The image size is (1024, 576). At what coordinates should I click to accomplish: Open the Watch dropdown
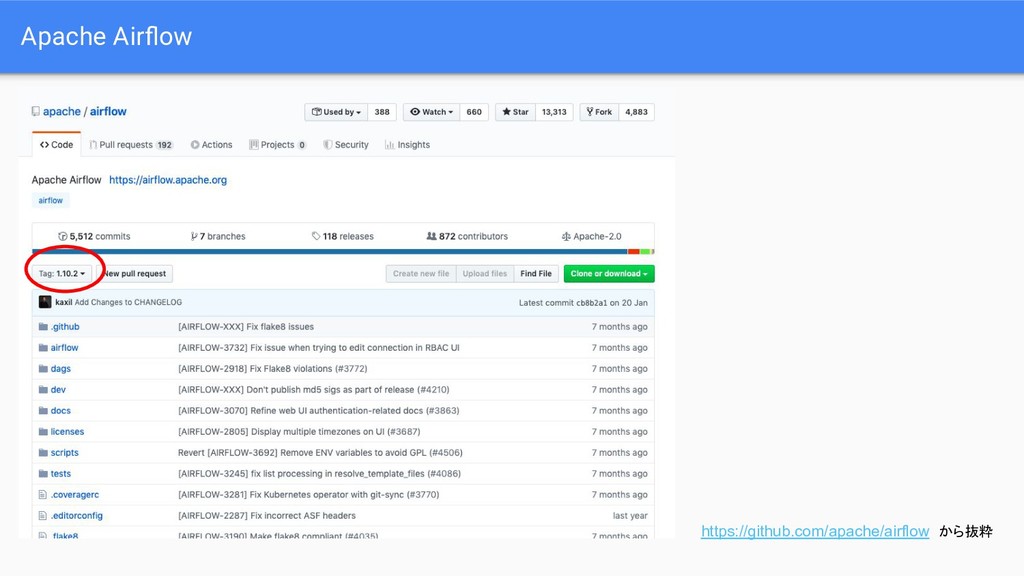[x=432, y=112]
